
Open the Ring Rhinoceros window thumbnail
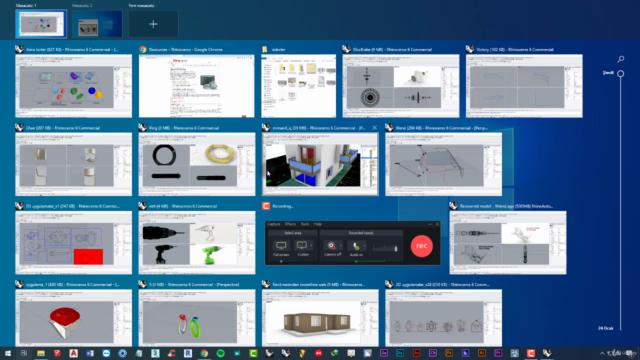point(197,164)
